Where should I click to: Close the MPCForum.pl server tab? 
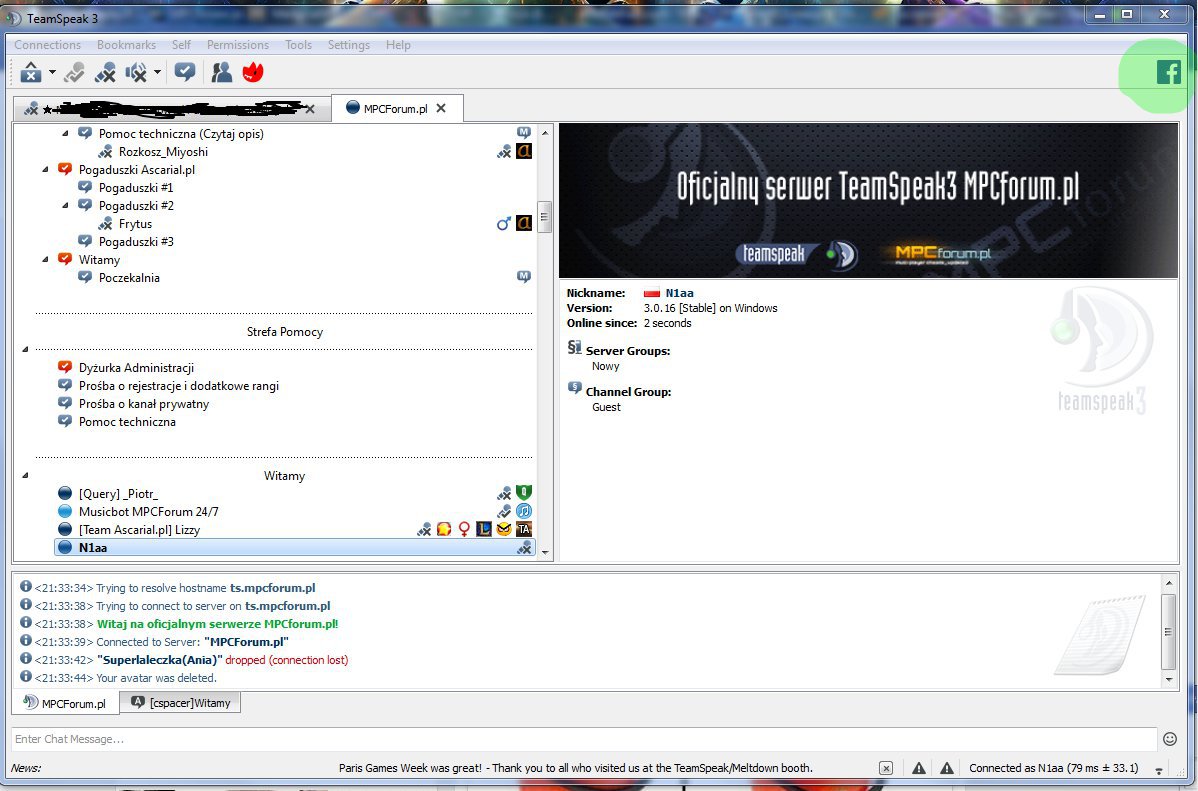point(441,109)
